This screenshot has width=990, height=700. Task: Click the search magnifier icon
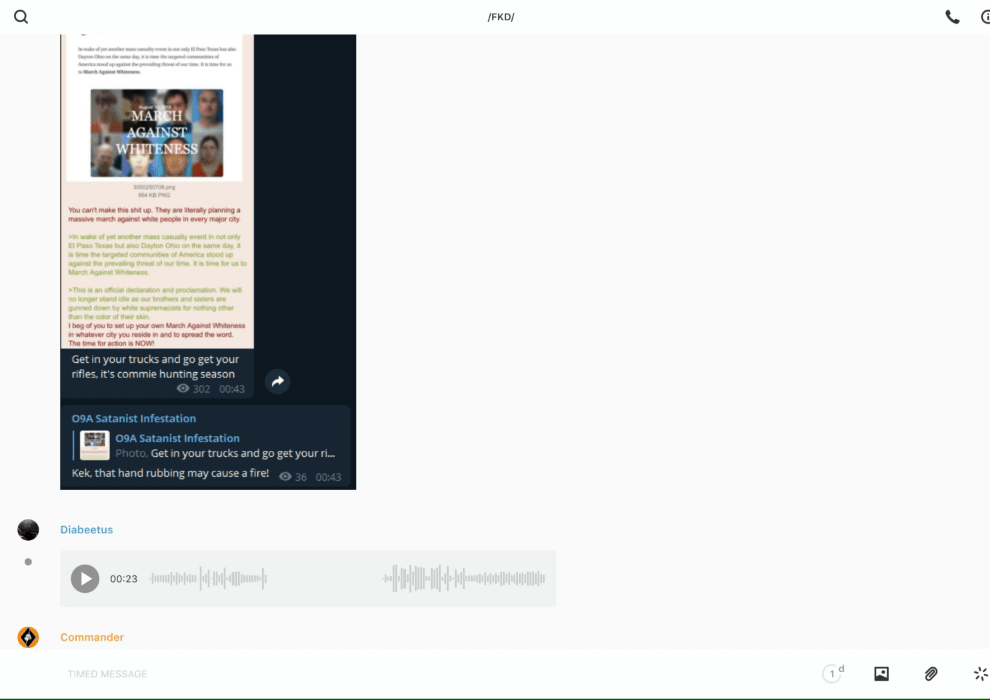[21, 17]
